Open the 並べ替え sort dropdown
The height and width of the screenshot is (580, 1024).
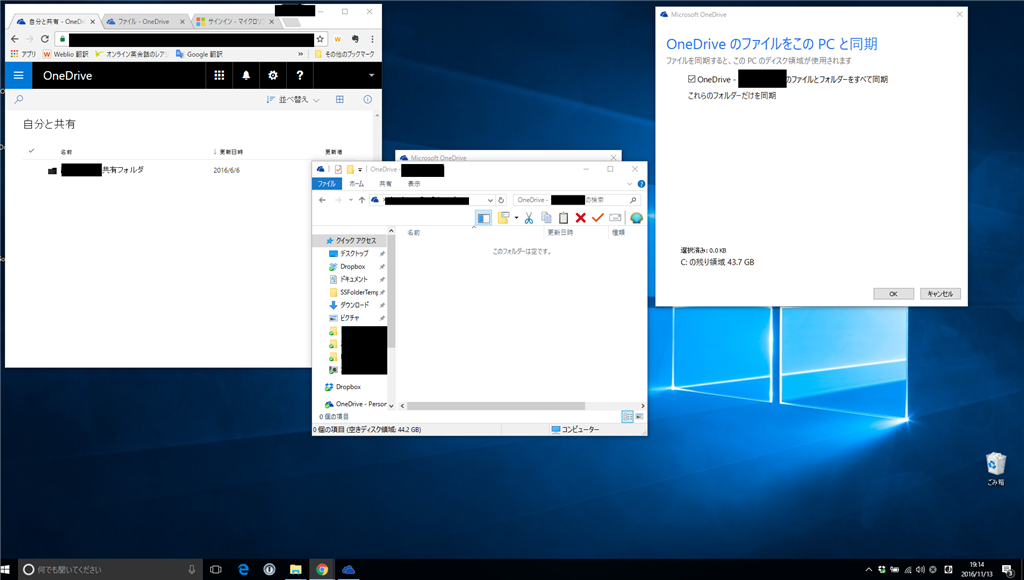click(293, 99)
